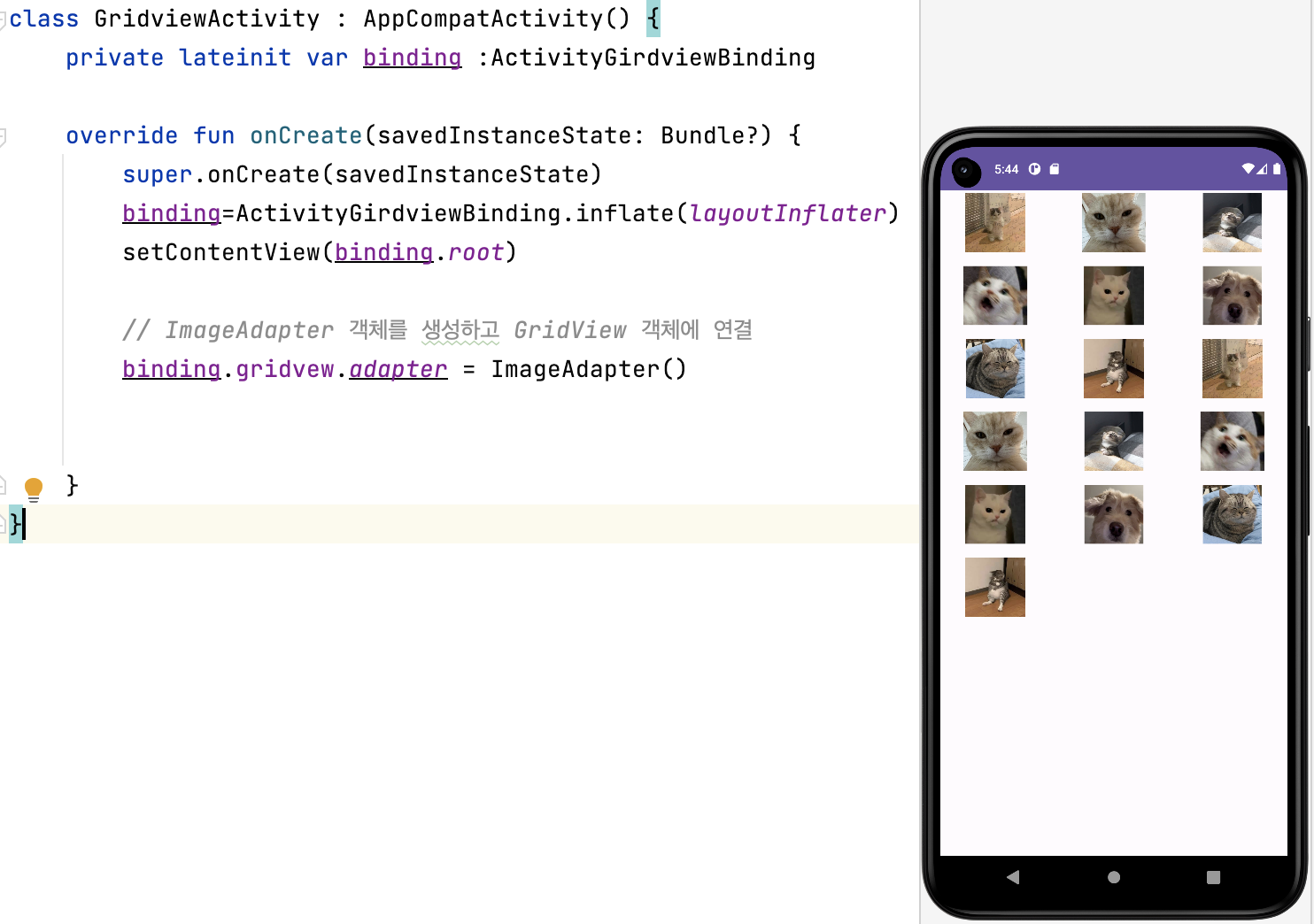The height and width of the screenshot is (924, 1314).
Task: Tap fifth-row tabby cat on blue blanket
Action: pyautogui.click(x=1233, y=514)
